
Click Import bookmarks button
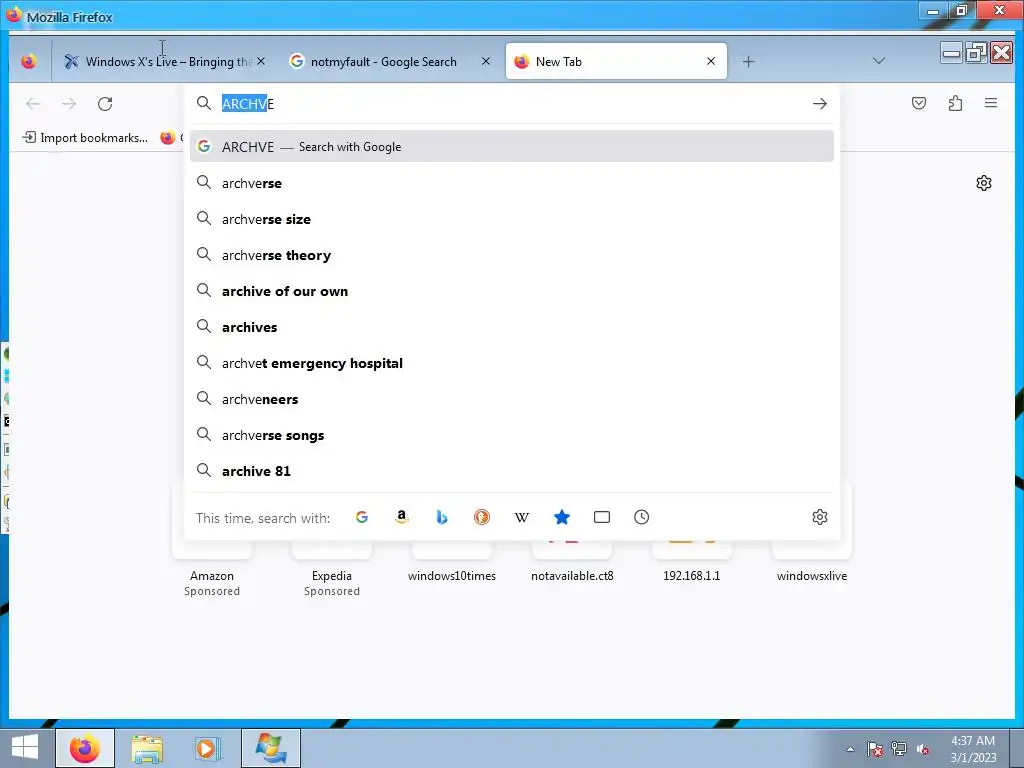pos(85,138)
